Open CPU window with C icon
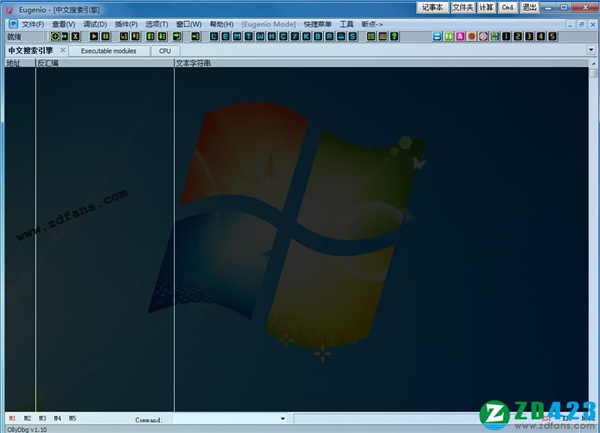The height and width of the screenshot is (433, 600). pyautogui.click(x=283, y=36)
